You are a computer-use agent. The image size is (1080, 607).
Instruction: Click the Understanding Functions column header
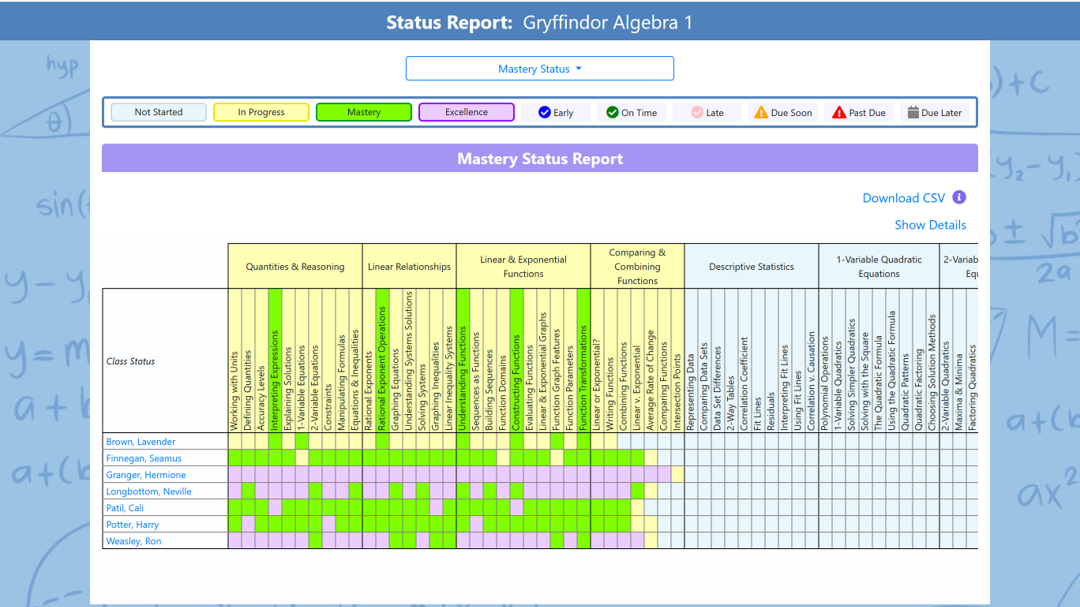pyautogui.click(x=463, y=360)
